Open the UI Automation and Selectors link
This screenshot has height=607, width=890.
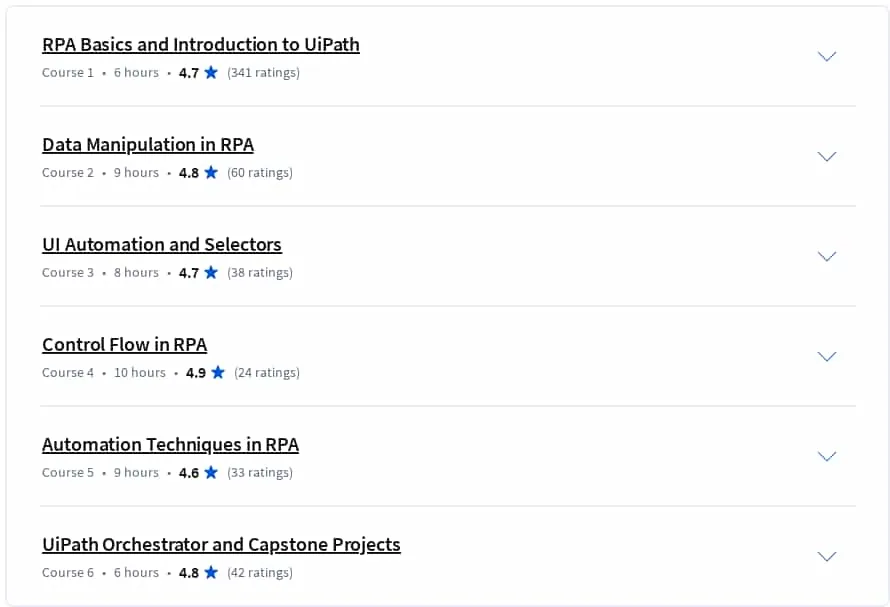click(x=162, y=244)
